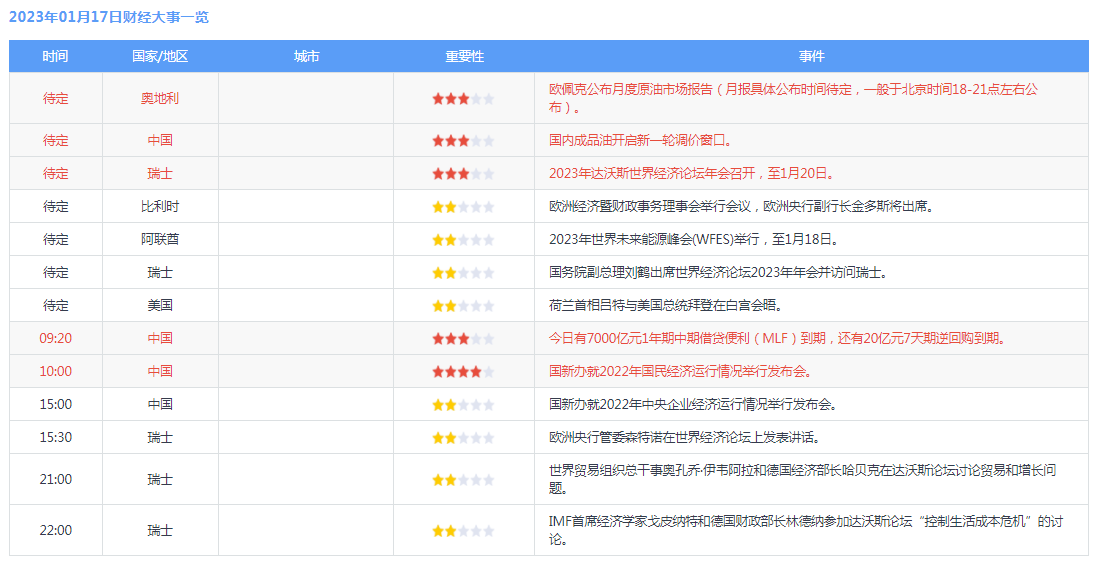The height and width of the screenshot is (576, 1099).
Task: Click the star rating in the 阿联酋 row
Action: click(463, 240)
